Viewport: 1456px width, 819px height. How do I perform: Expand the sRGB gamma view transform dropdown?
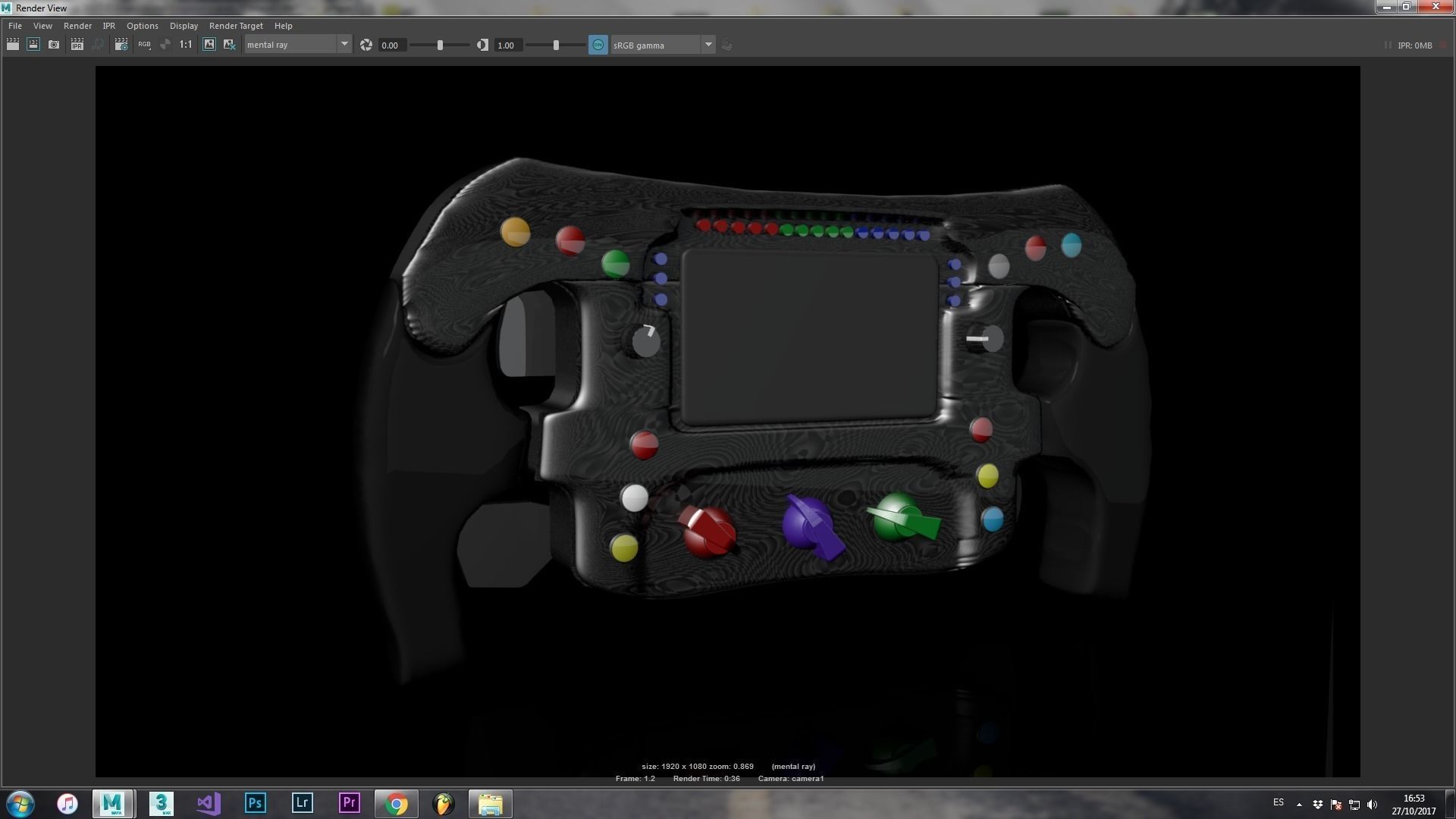(708, 45)
